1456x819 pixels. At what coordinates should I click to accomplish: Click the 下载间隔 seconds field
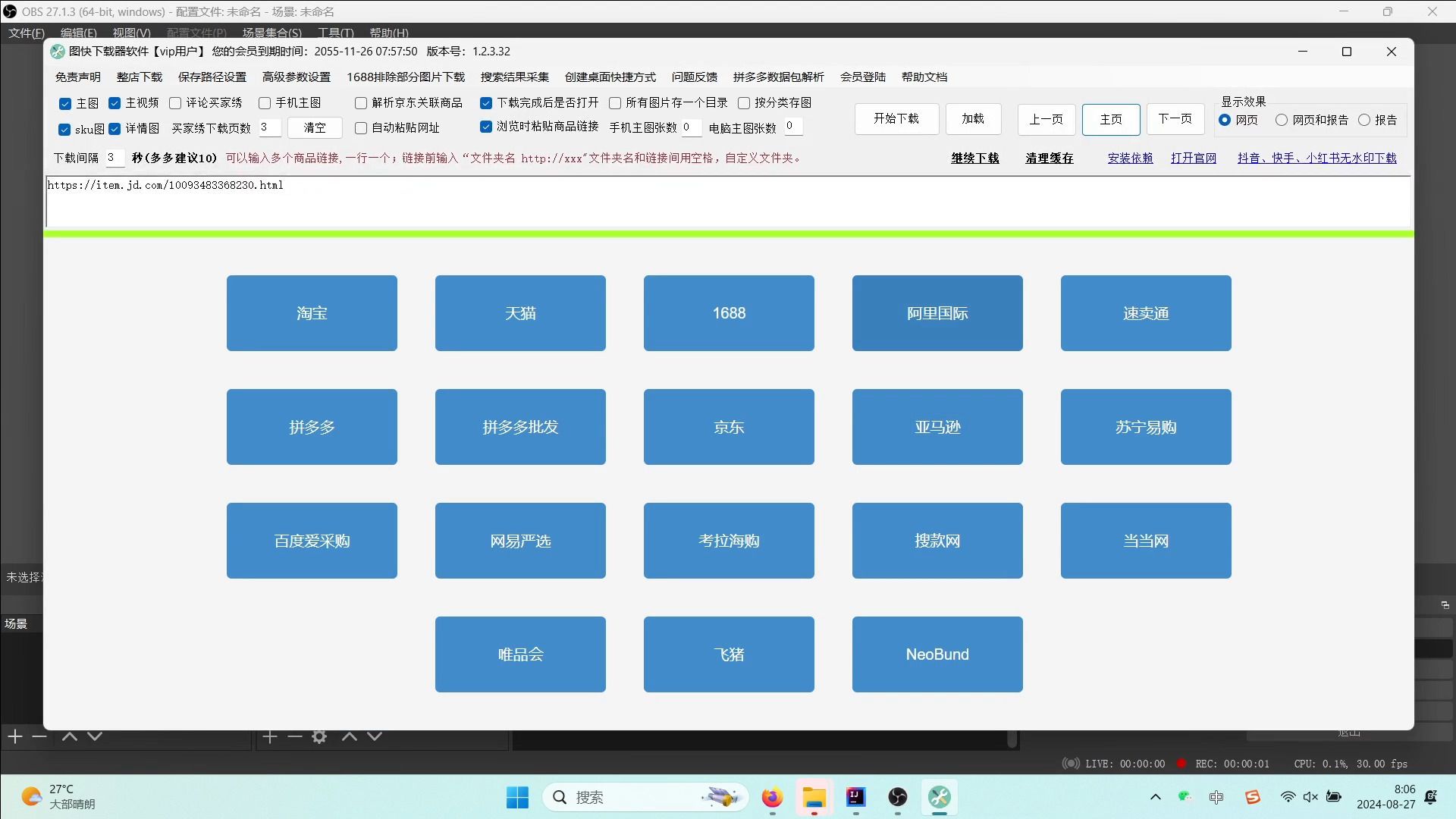click(x=114, y=158)
